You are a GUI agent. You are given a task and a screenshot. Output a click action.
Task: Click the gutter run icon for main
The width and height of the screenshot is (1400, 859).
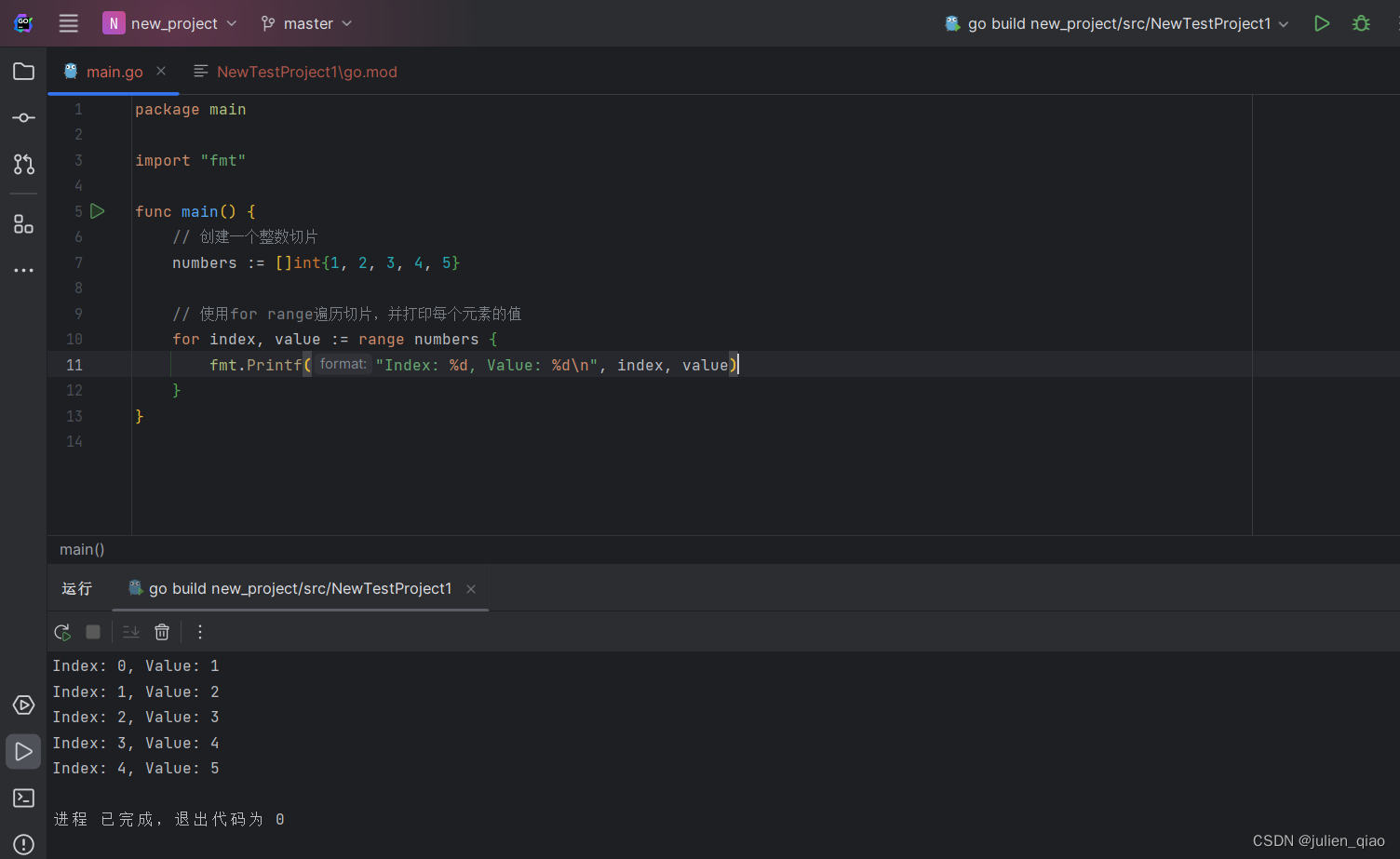pos(98,211)
